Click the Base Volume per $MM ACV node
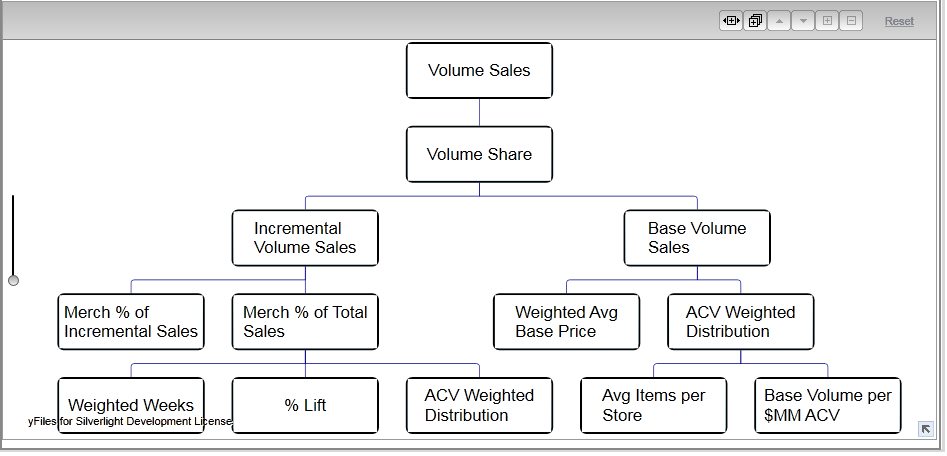 click(x=827, y=405)
